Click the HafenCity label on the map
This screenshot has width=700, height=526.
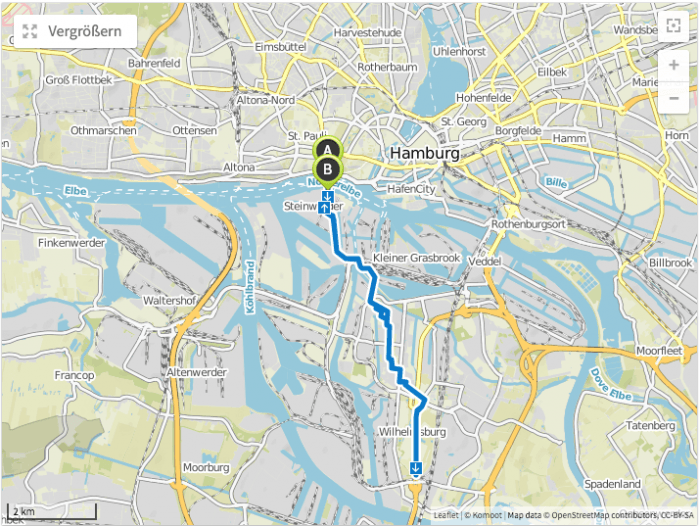[411, 189]
